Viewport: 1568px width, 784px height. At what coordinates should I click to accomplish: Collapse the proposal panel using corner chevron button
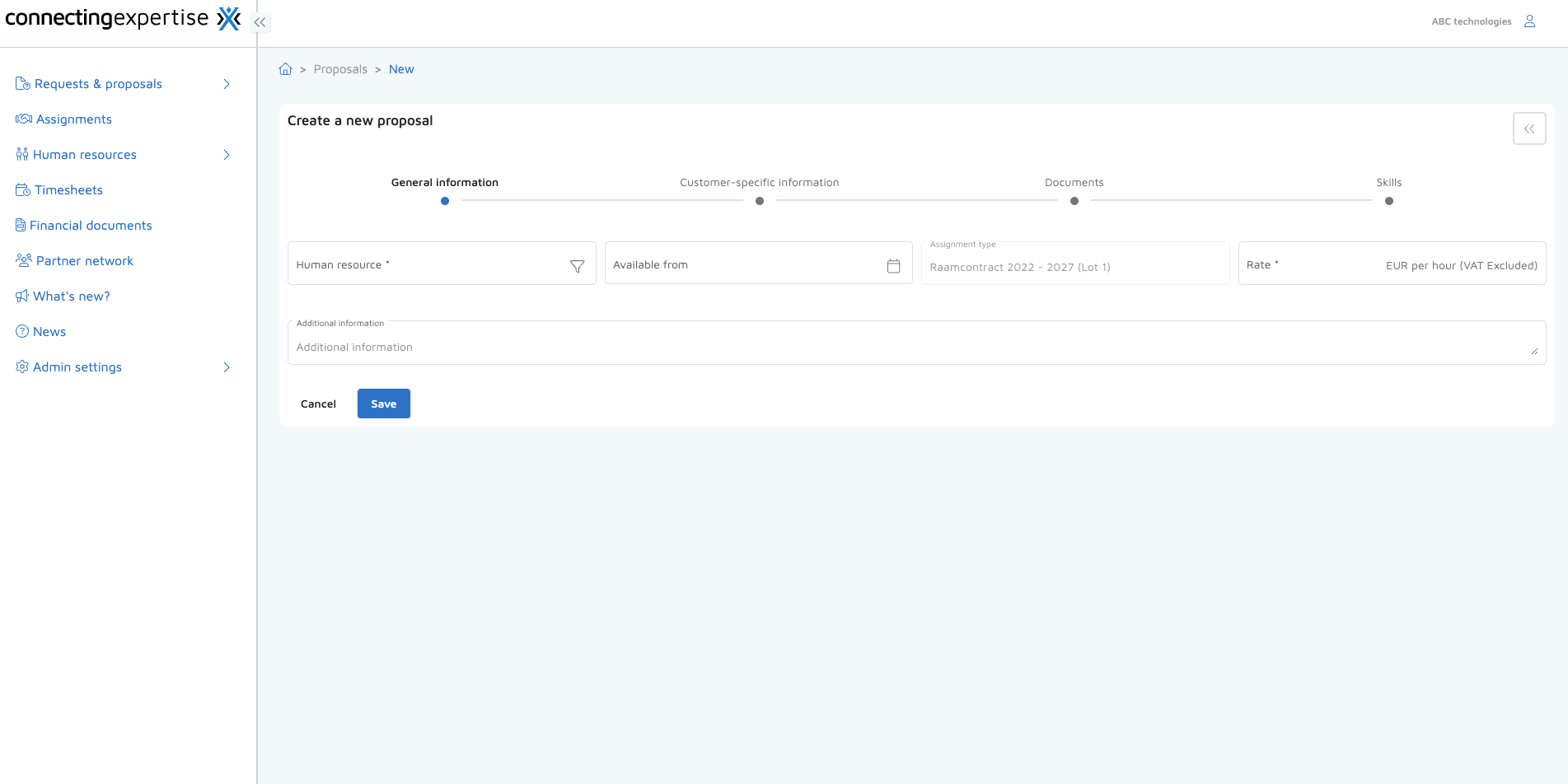coord(1528,128)
